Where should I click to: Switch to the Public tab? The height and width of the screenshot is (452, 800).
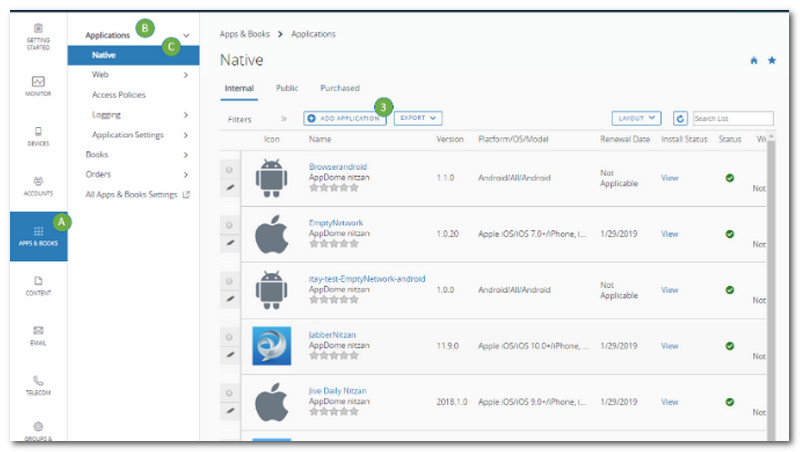287,88
